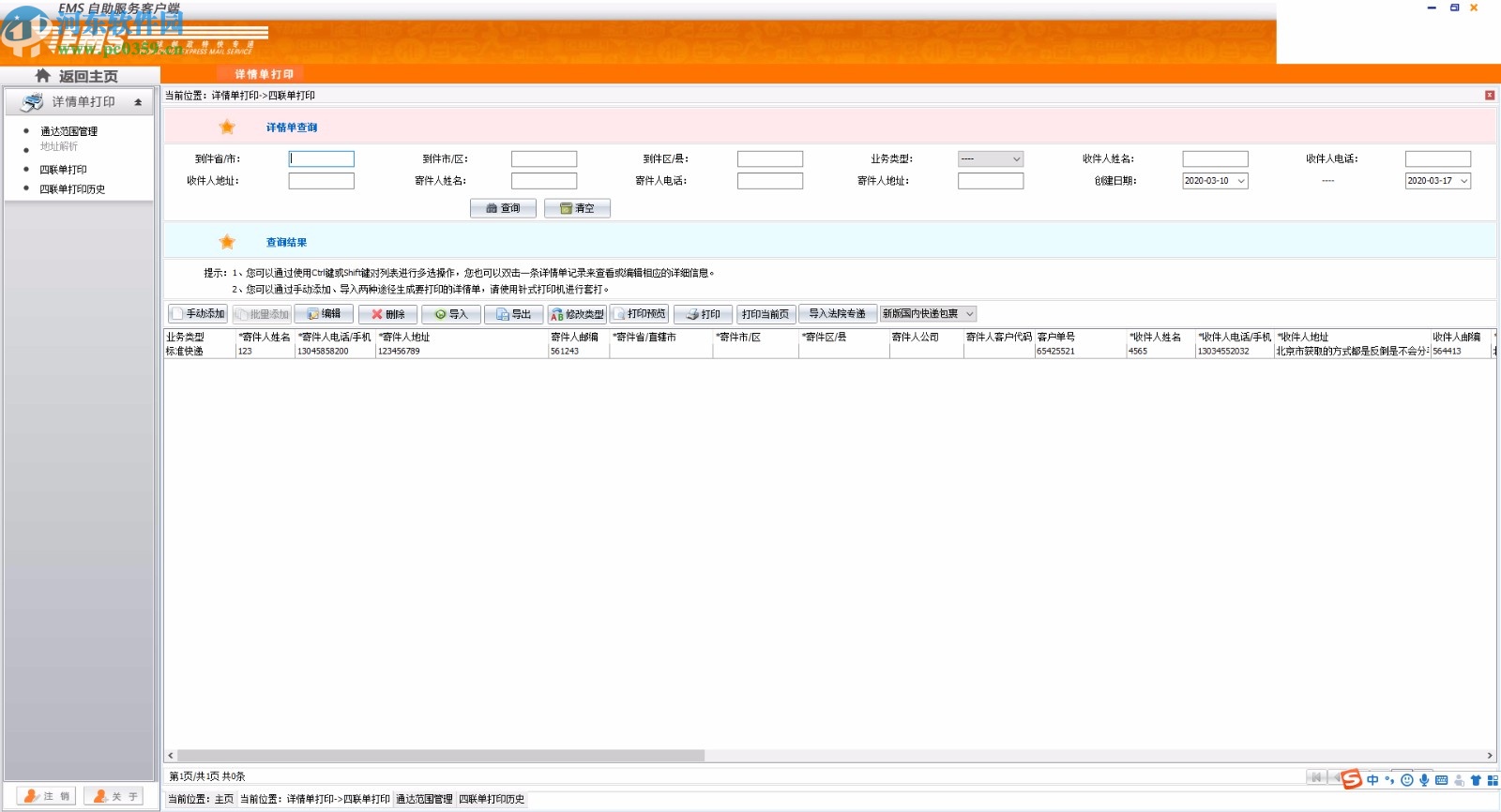Viewport: 1501px width, 812px height.
Task: Click the 导出 export toolbar button
Action: pyautogui.click(x=514, y=314)
